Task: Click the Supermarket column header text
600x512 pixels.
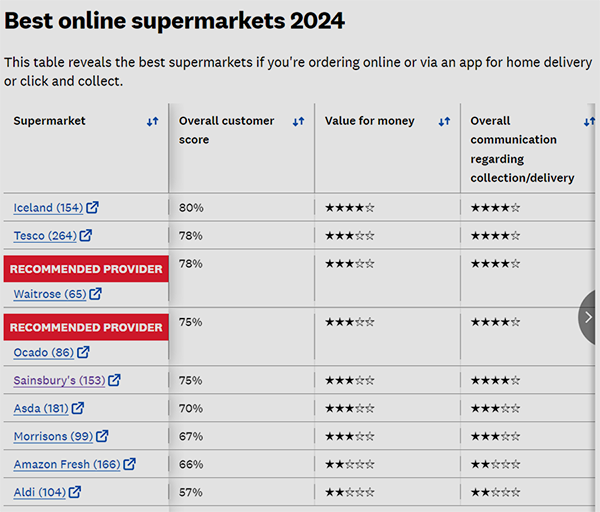Action: [49, 121]
